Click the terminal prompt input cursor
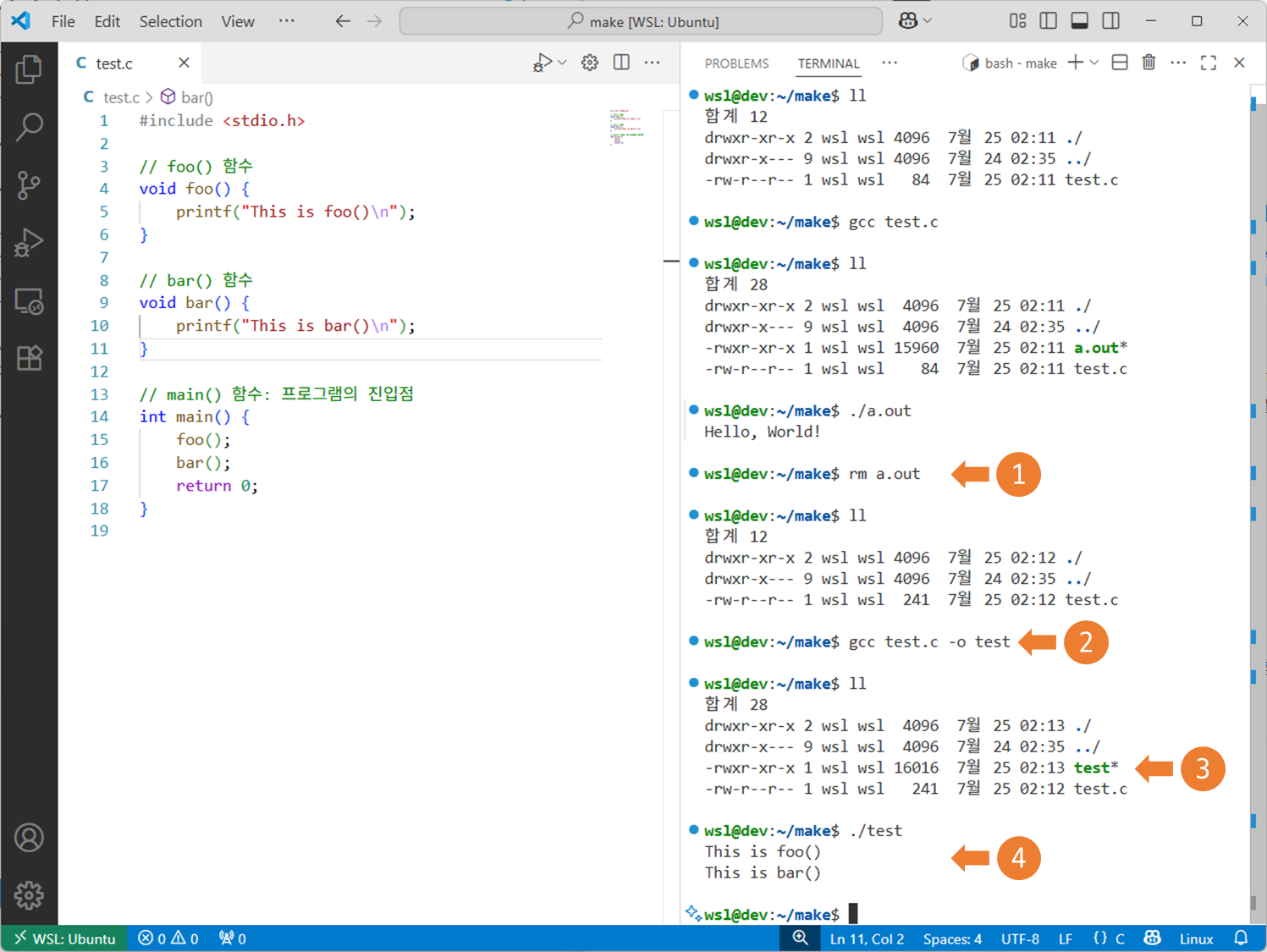This screenshot has width=1267, height=952. coord(853,914)
